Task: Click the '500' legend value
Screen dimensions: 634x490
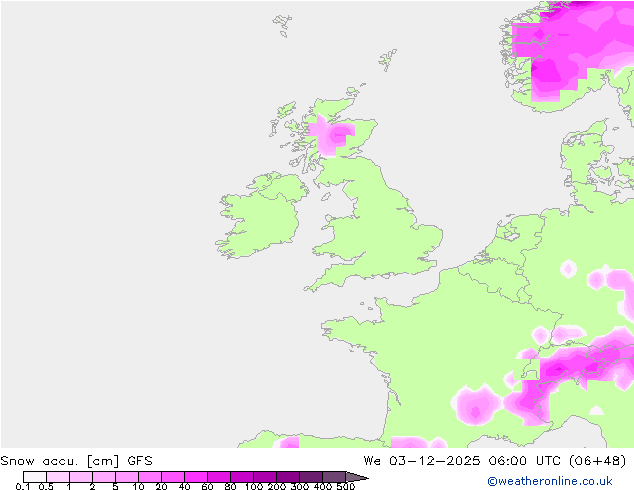Action: (x=346, y=486)
